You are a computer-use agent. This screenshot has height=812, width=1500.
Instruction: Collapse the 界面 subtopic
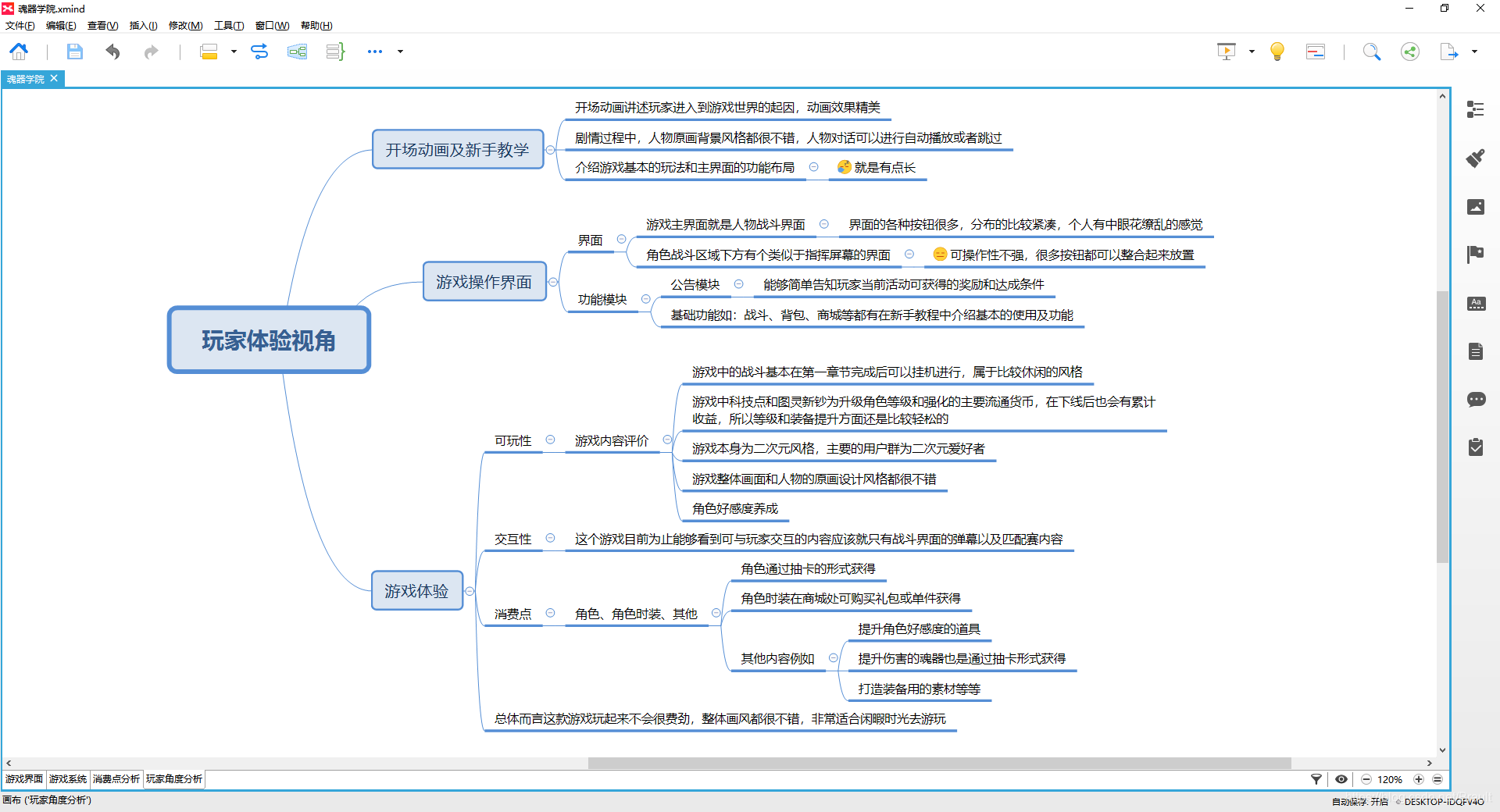(x=621, y=240)
